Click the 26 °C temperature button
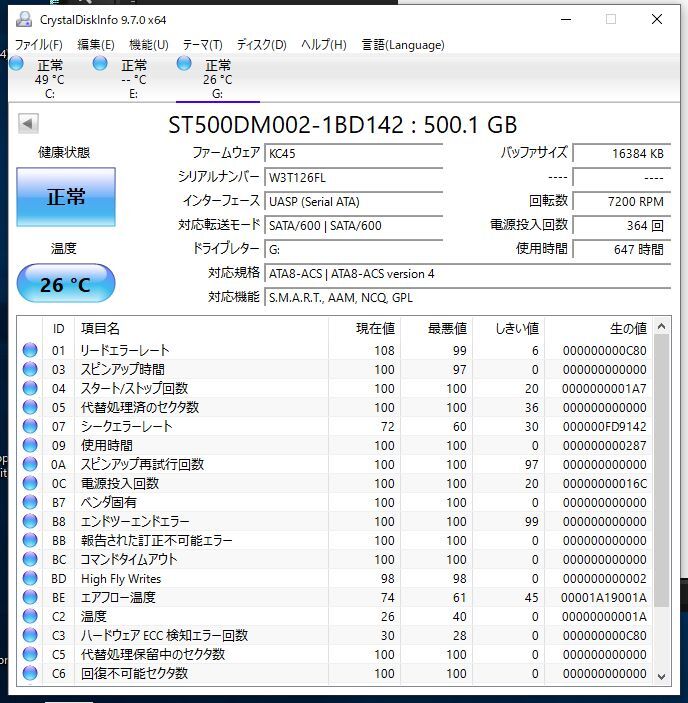Viewport: 688px width, 703px height. click(66, 284)
